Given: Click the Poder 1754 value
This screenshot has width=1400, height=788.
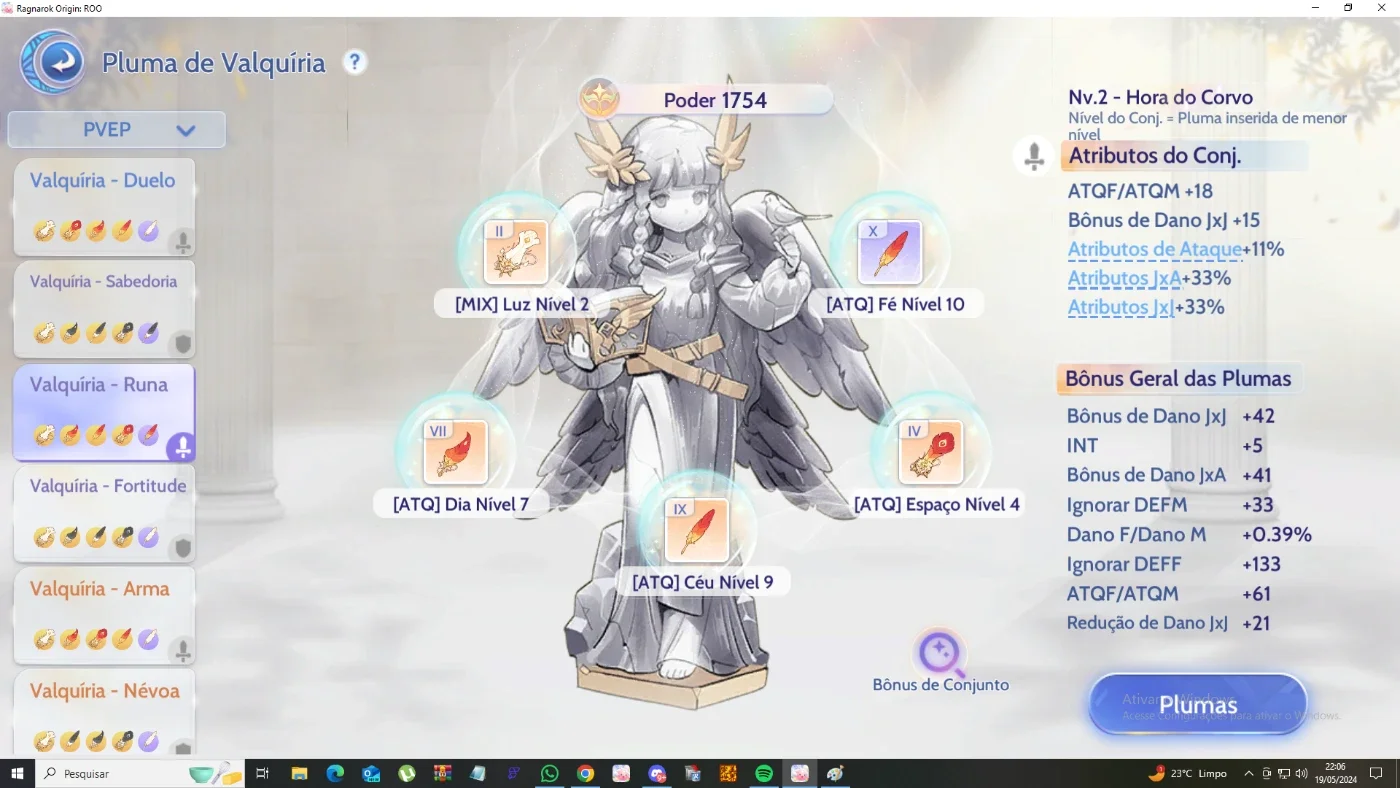Looking at the screenshot, I should tap(715, 100).
